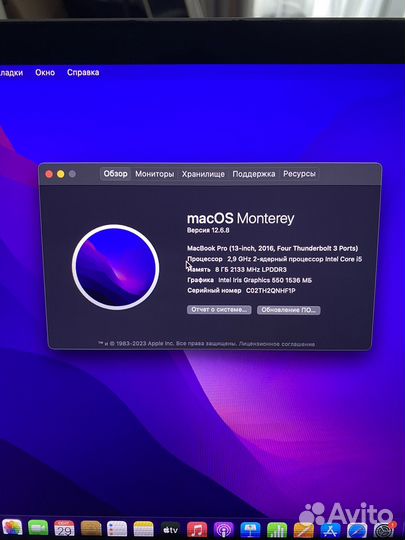Open the Notes app in the dock

(x=143, y=529)
